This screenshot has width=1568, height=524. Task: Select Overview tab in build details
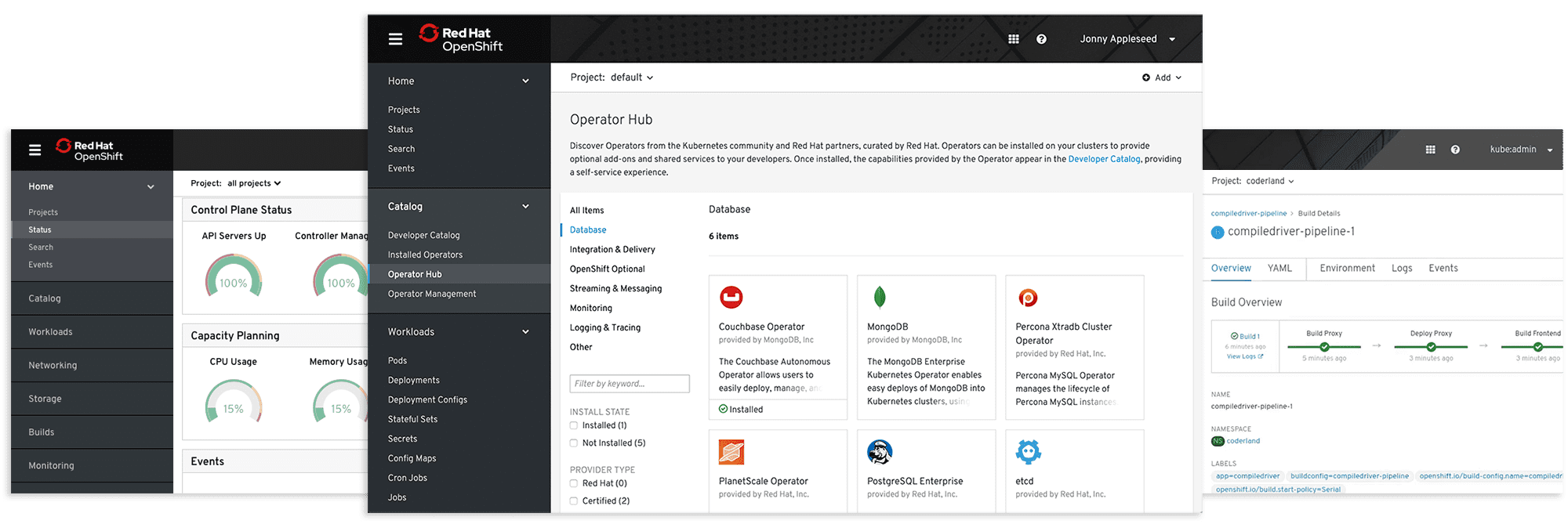(1231, 268)
